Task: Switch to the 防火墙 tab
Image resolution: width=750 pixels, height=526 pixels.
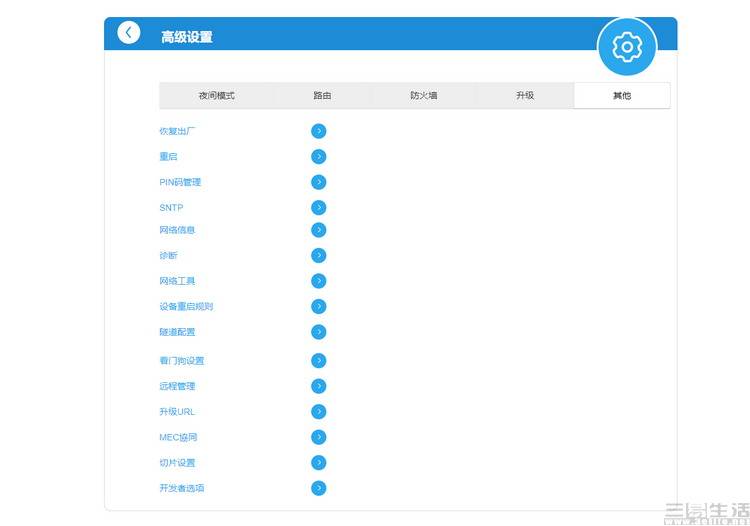Action: [x=423, y=96]
